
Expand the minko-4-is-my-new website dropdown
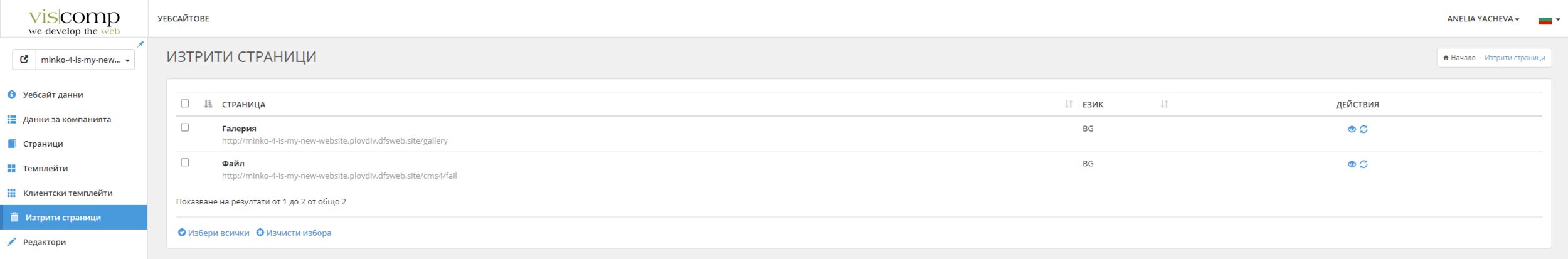click(85, 60)
